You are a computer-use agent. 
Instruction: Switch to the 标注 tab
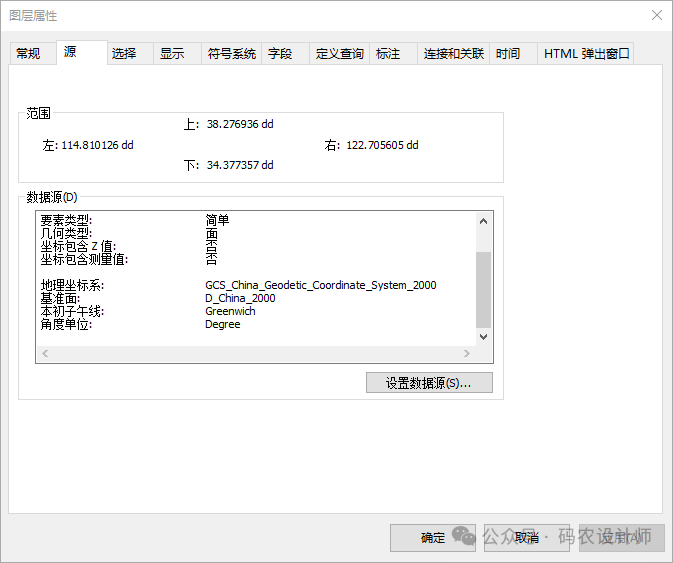(388, 54)
